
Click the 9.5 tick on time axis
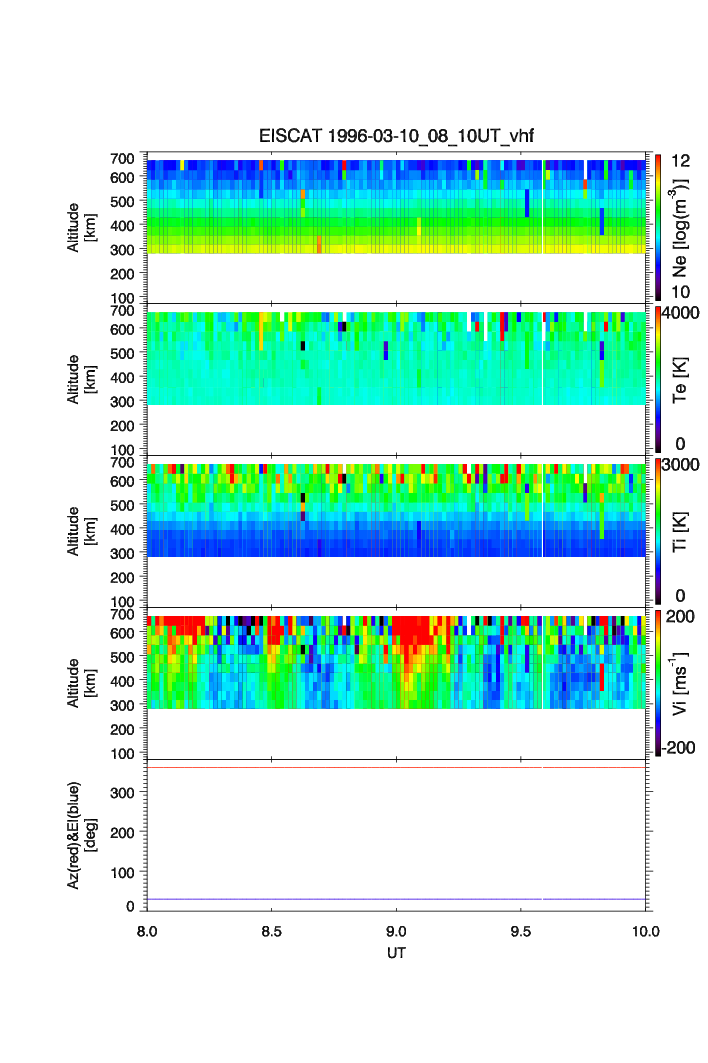pos(521,931)
